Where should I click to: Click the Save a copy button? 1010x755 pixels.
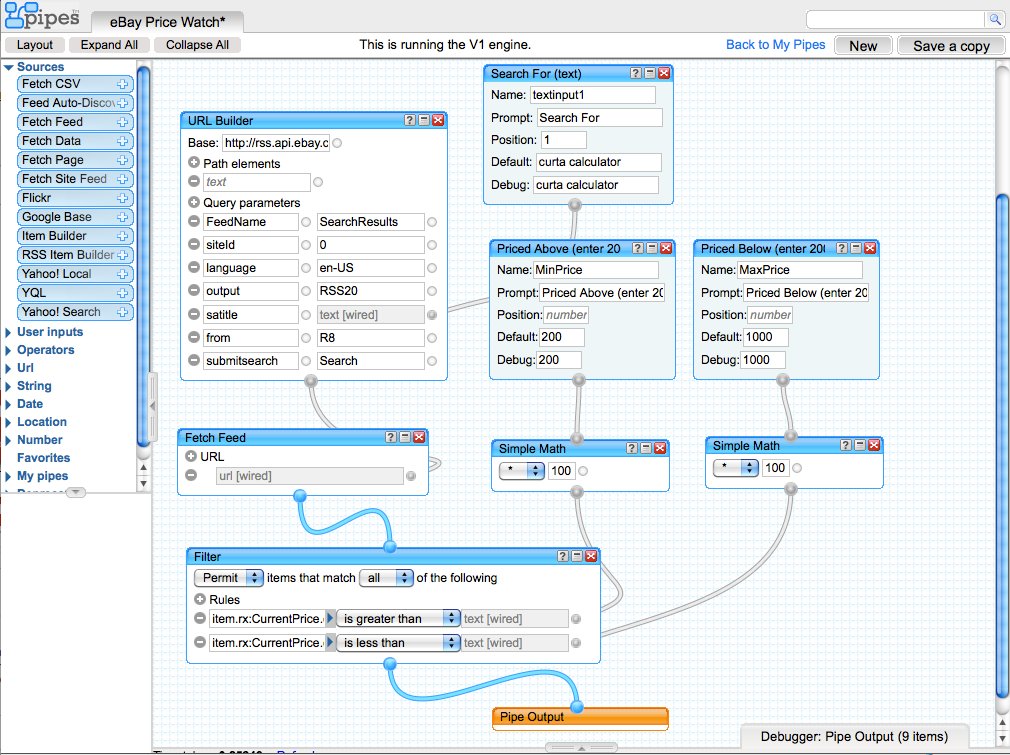(x=951, y=46)
